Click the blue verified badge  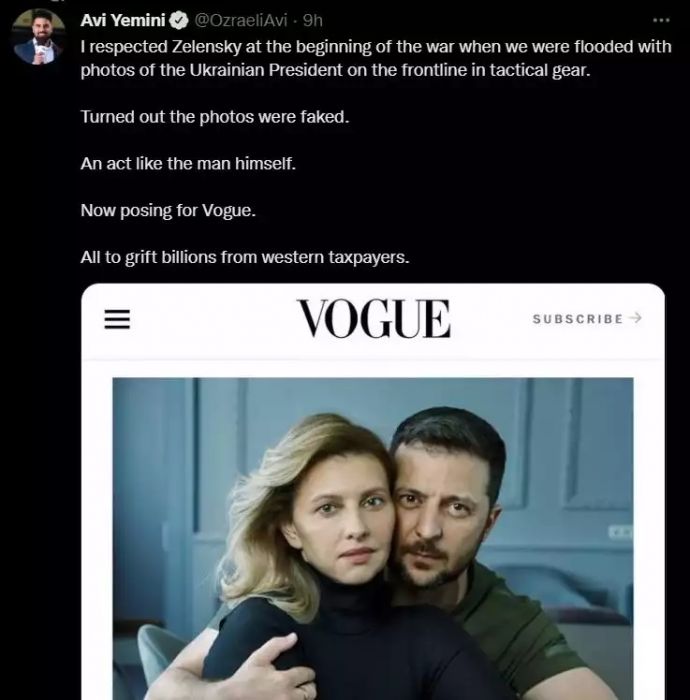(174, 20)
